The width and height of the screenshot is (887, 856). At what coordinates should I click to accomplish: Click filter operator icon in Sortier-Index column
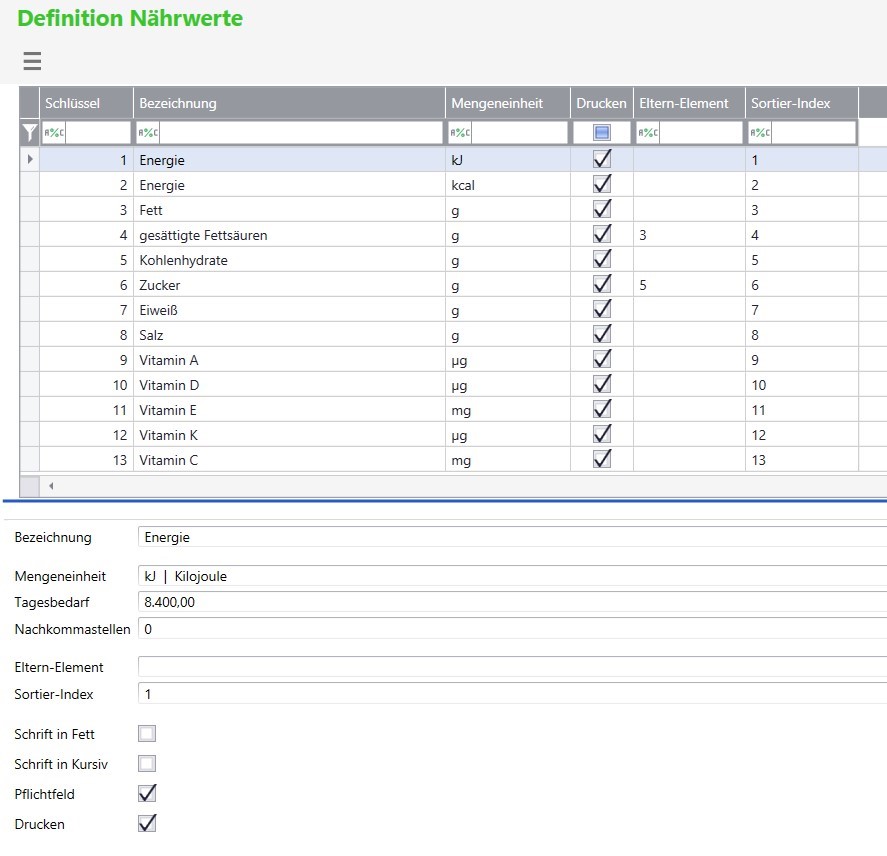[760, 133]
